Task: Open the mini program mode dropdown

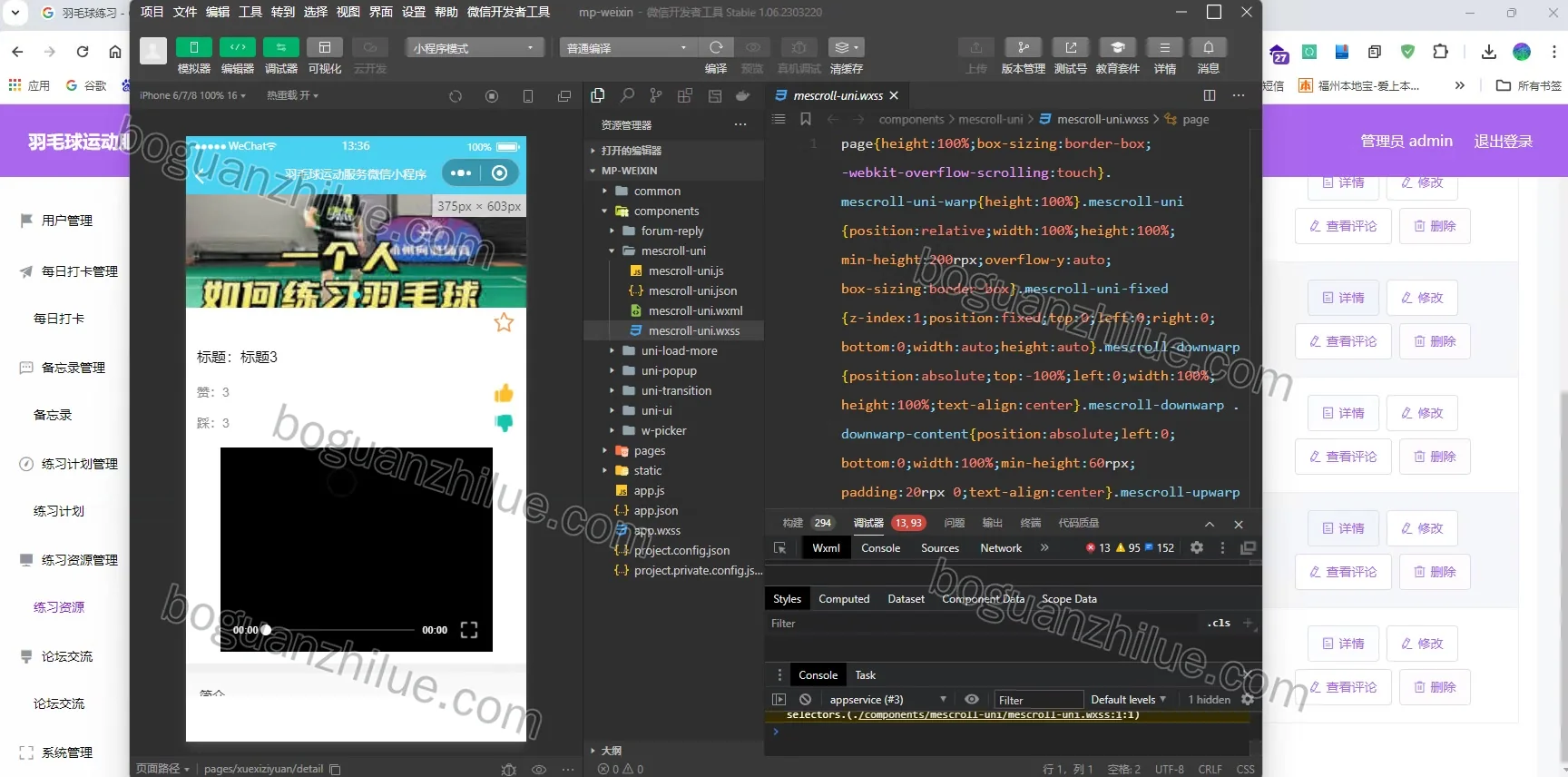Action: pyautogui.click(x=475, y=48)
